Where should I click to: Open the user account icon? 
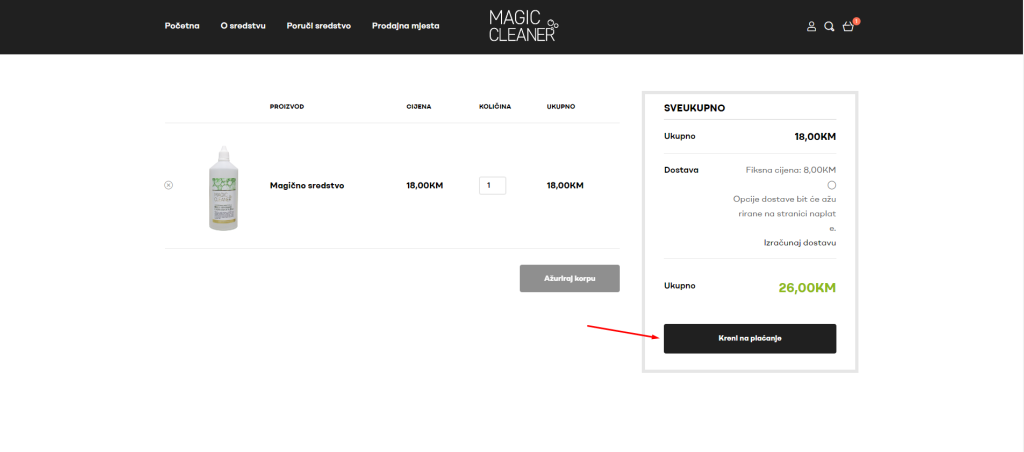(812, 26)
